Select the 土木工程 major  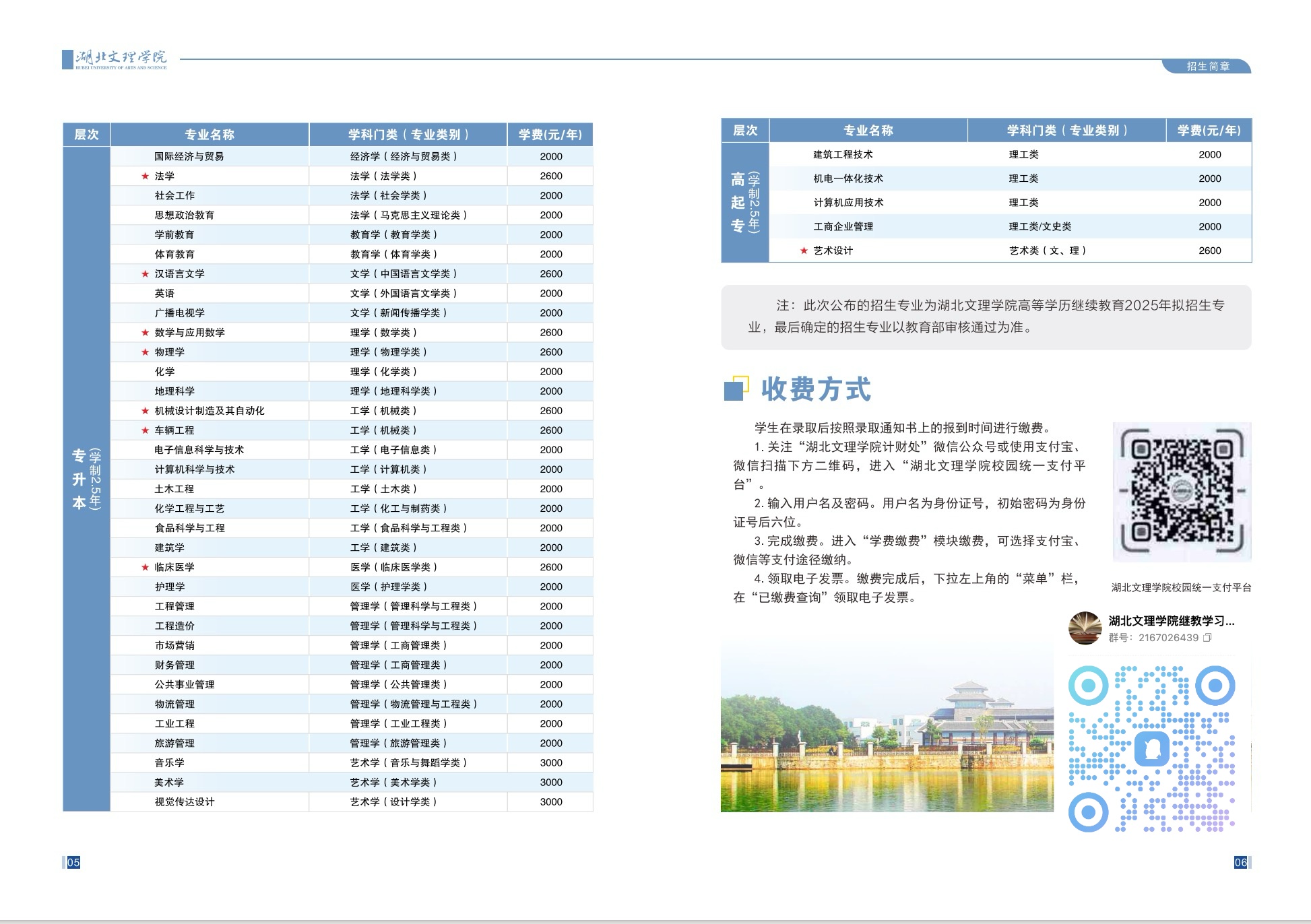click(x=174, y=488)
